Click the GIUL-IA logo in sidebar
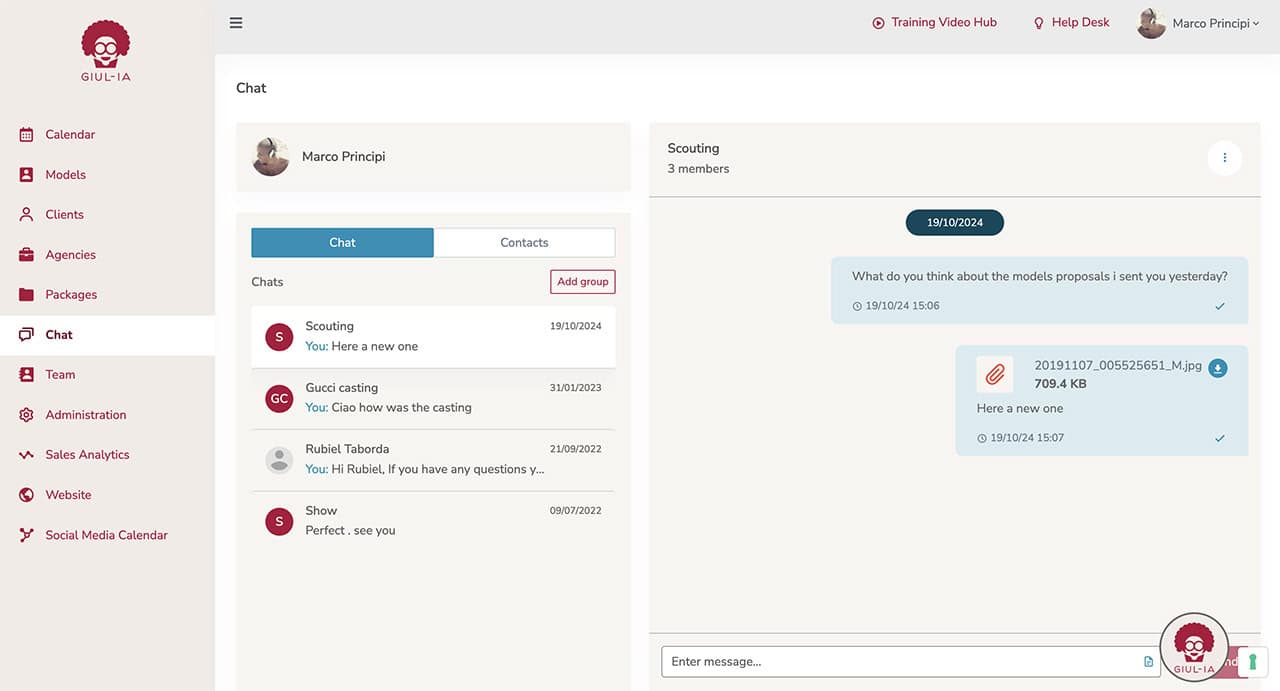 pyautogui.click(x=106, y=51)
